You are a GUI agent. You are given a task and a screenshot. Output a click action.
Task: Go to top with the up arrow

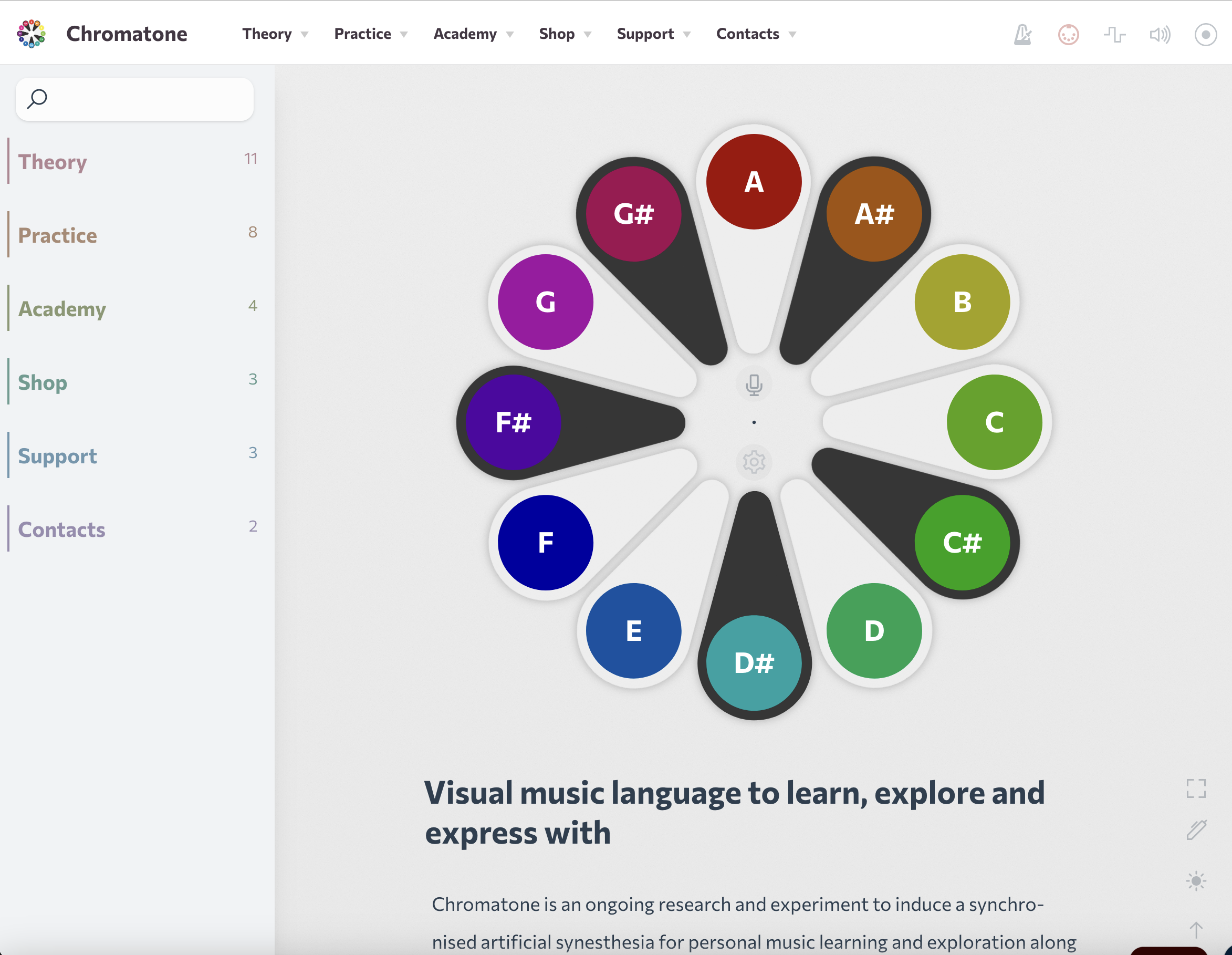1196,929
